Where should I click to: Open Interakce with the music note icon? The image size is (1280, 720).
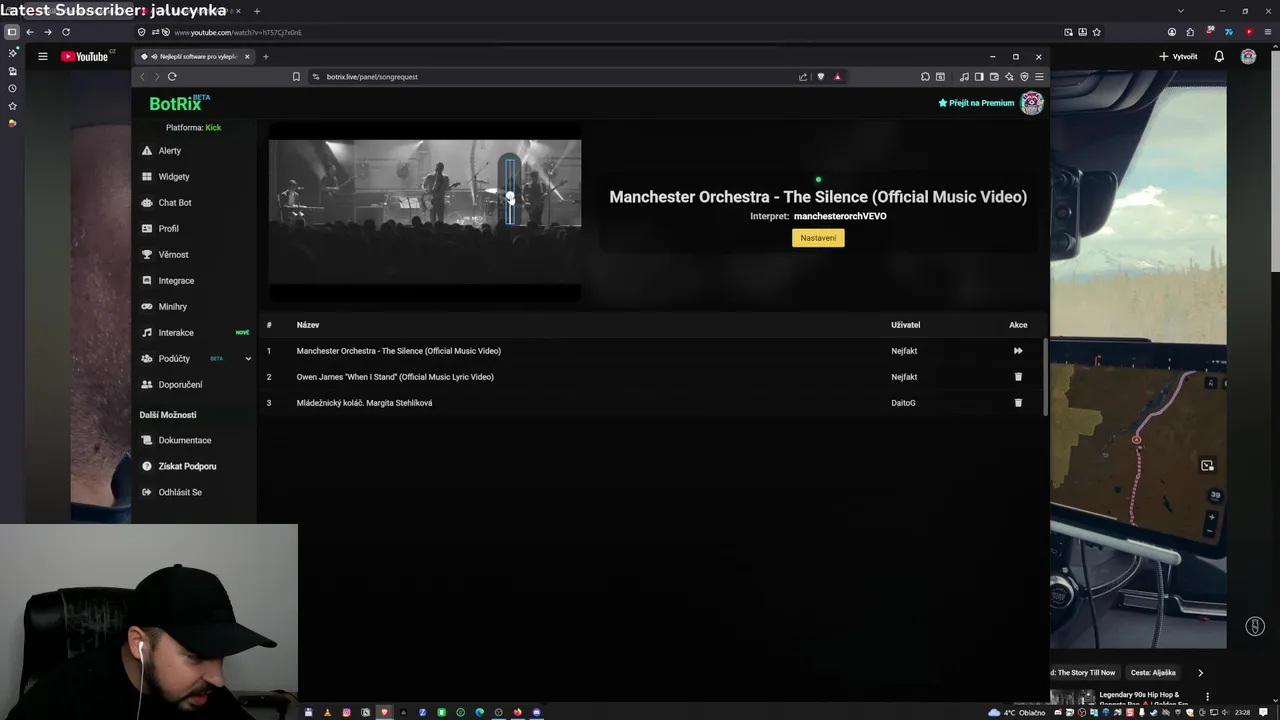(x=176, y=333)
